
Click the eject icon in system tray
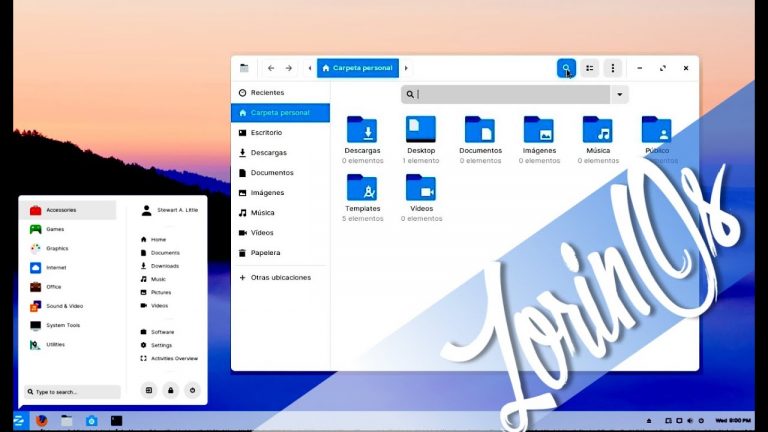click(x=649, y=421)
